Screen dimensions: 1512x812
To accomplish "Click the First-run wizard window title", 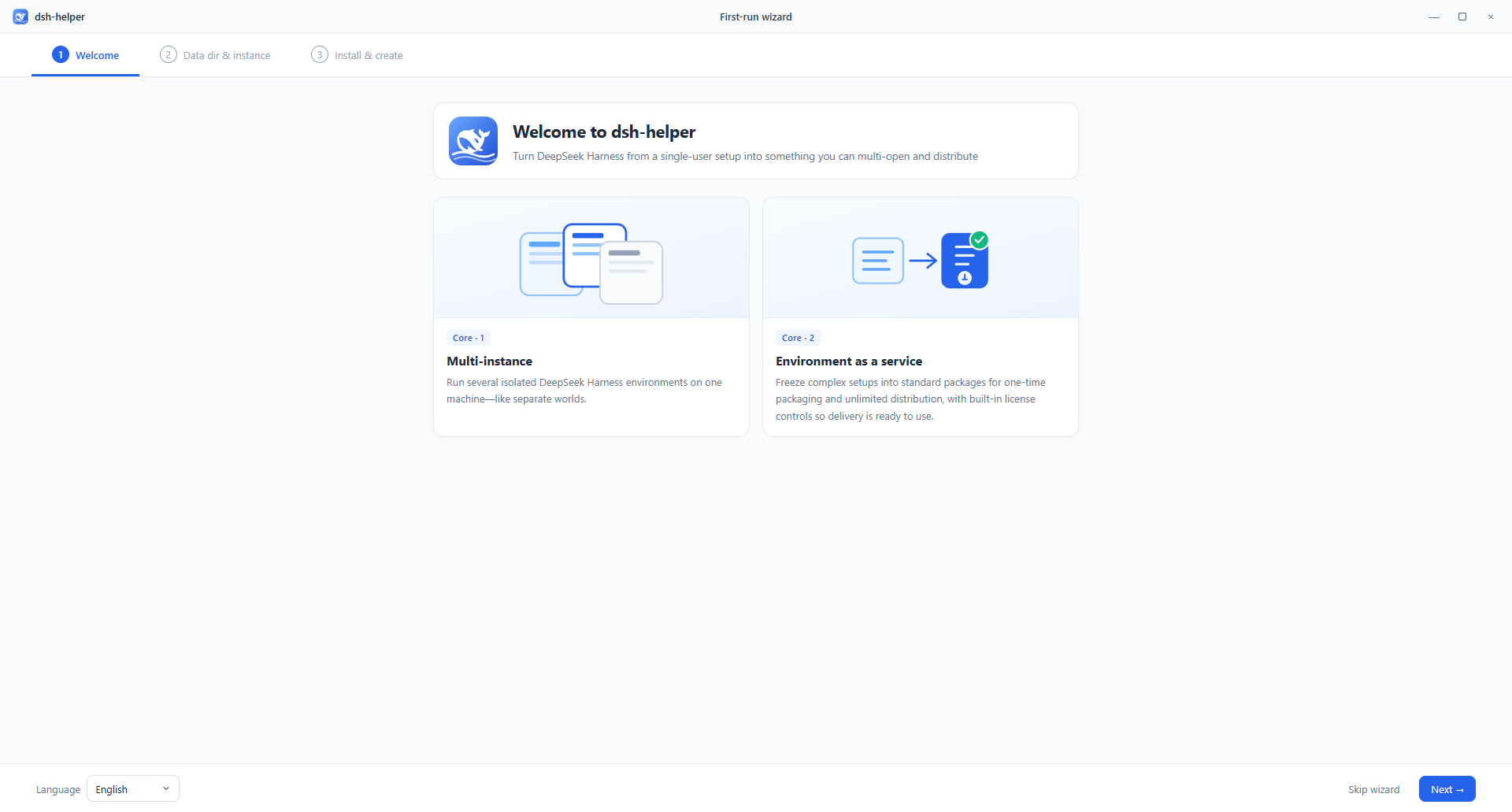I will pos(756,17).
